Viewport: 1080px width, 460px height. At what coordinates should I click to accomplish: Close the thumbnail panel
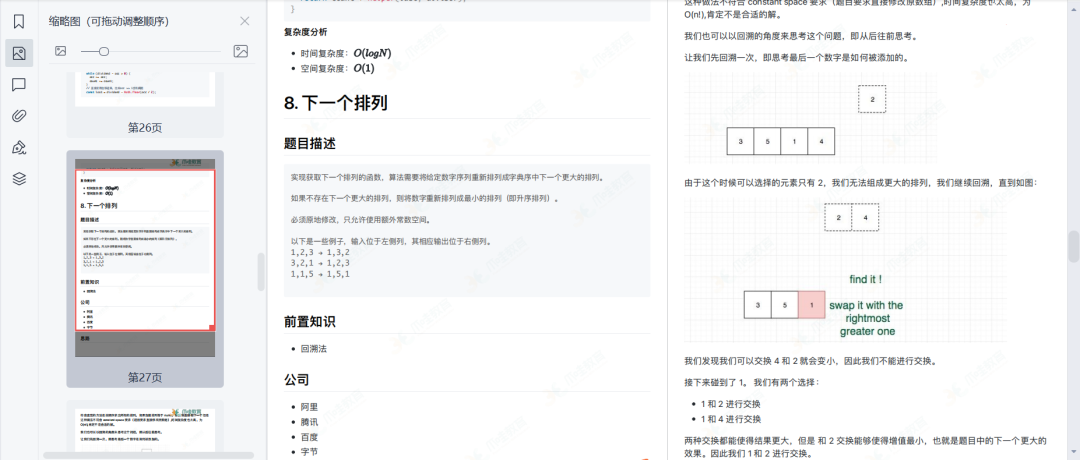click(x=245, y=21)
